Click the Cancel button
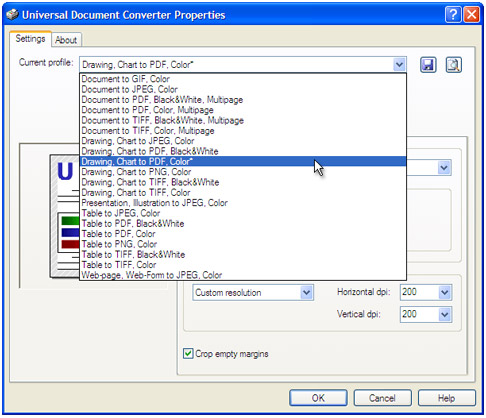Viewport: 486px width, 418px height. [382, 398]
